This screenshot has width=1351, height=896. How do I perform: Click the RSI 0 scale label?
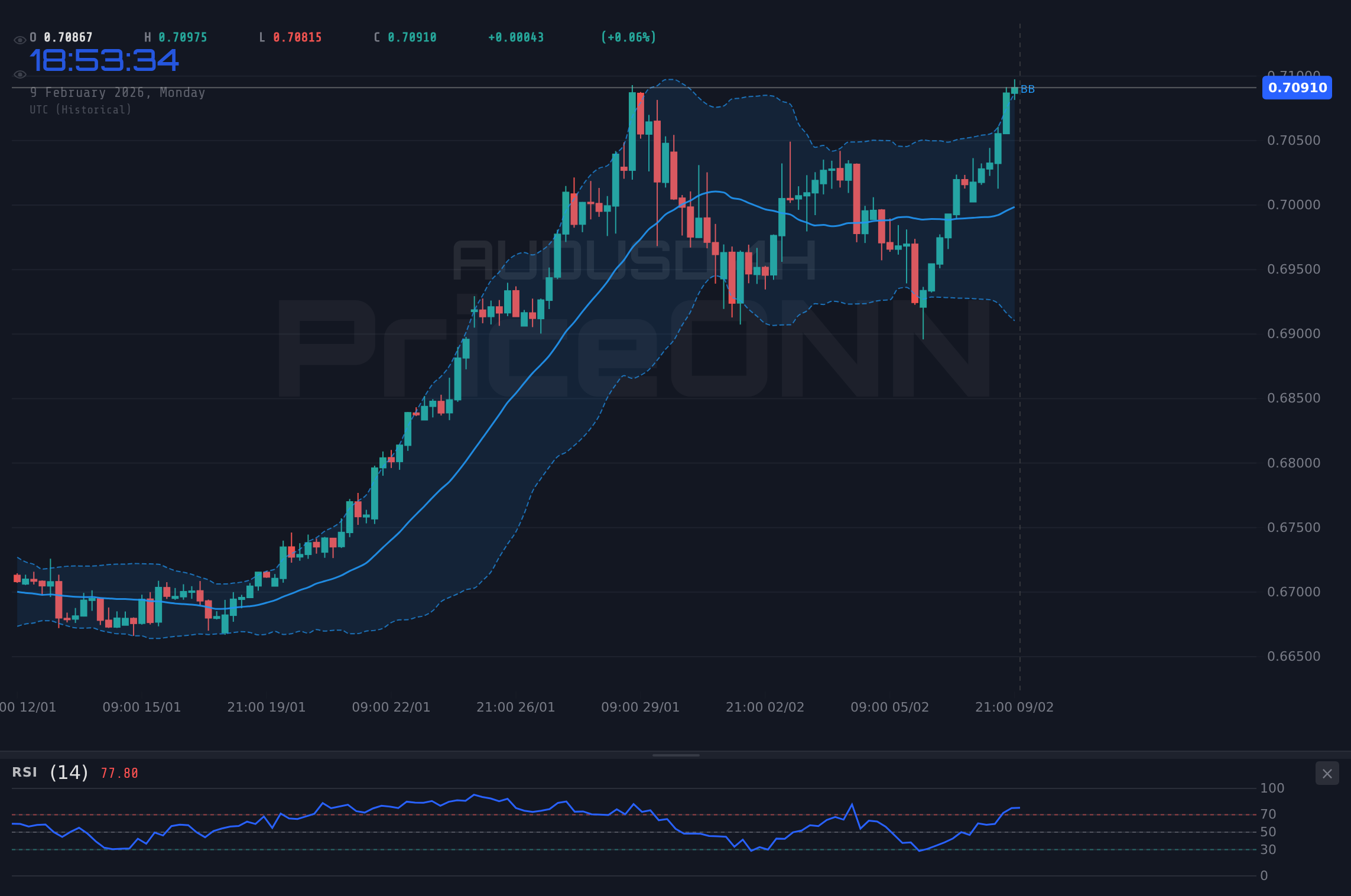(x=1264, y=876)
